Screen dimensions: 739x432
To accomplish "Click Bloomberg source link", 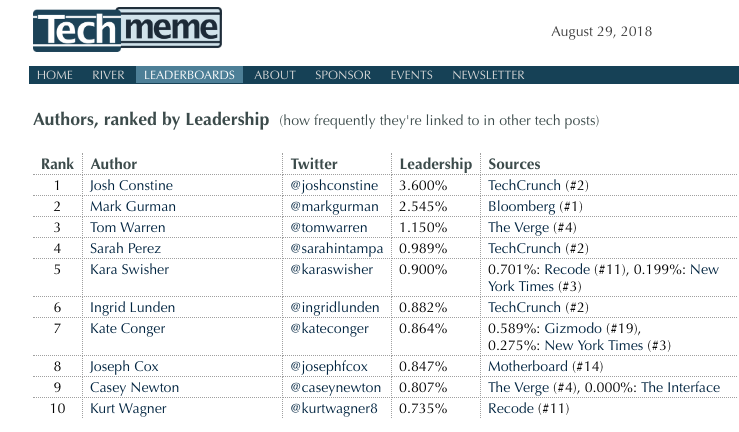I will (x=522, y=206).
